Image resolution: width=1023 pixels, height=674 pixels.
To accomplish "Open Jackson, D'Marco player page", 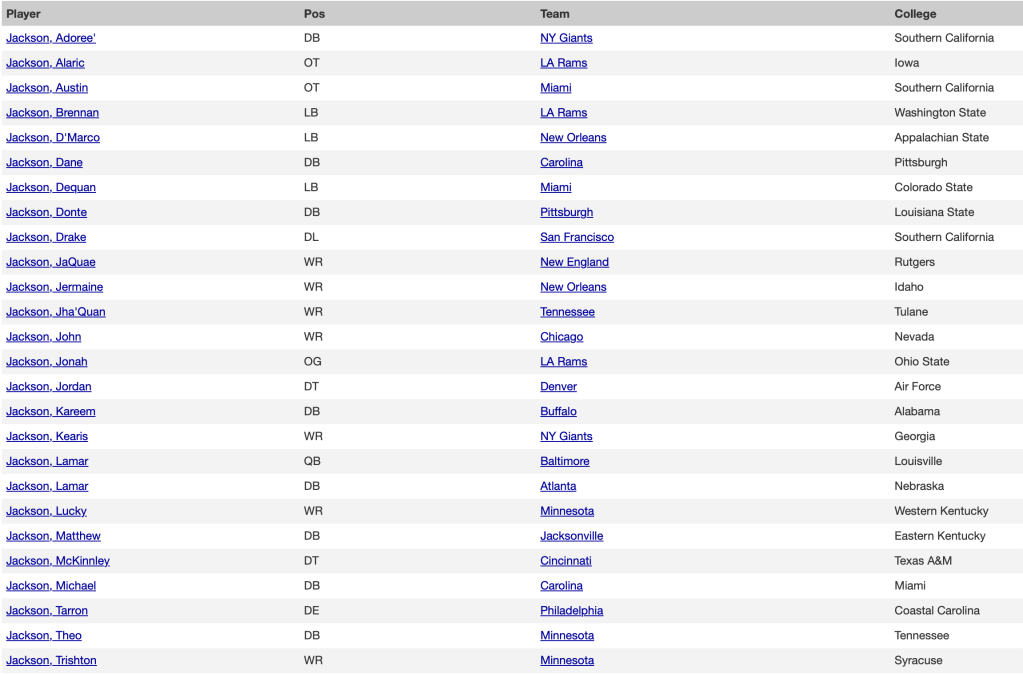I will pos(53,138).
